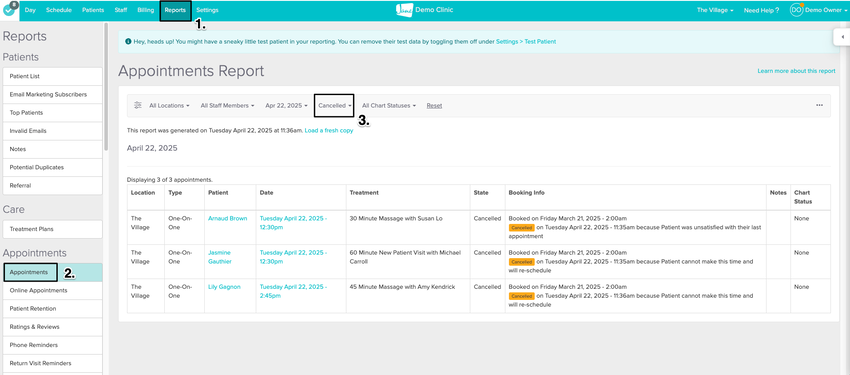Collapse the right side panel arrow
This screenshot has height=375, width=850.
842,37
